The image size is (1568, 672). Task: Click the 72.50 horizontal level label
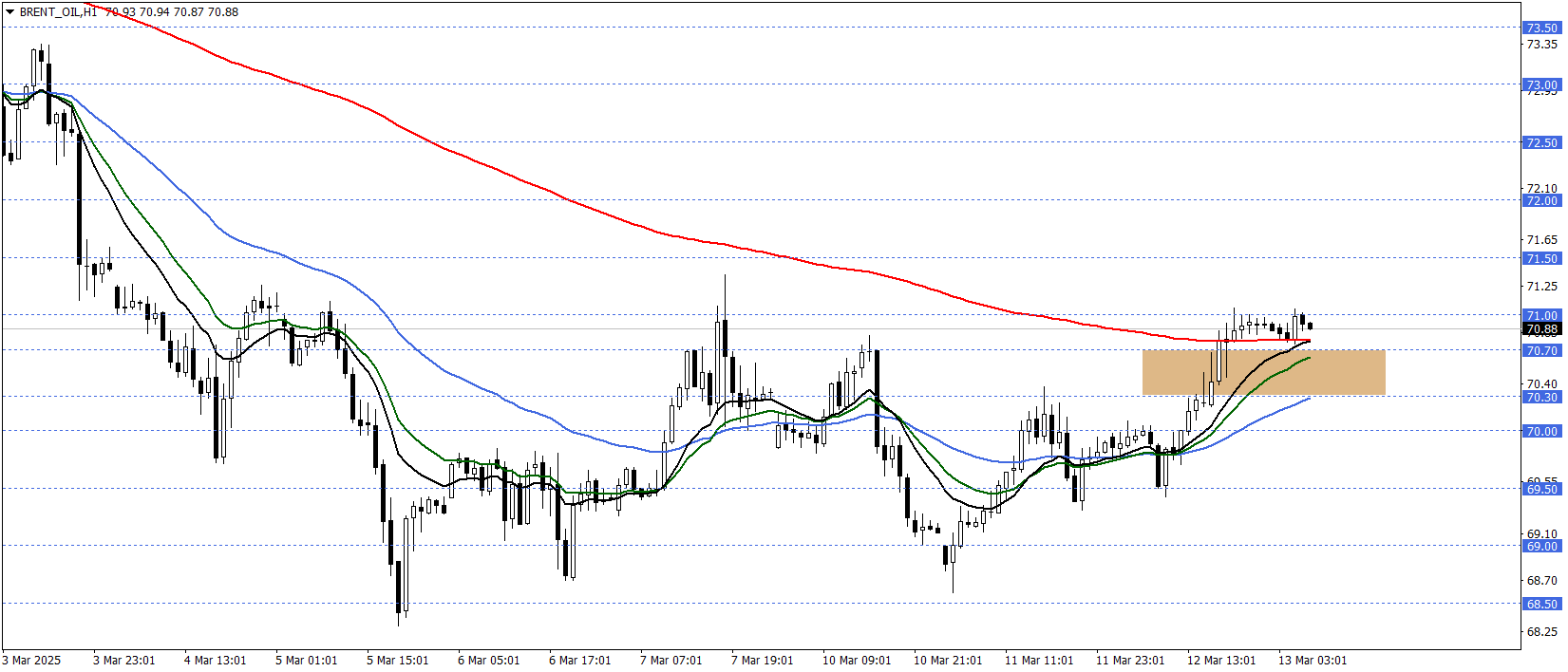coord(1541,142)
